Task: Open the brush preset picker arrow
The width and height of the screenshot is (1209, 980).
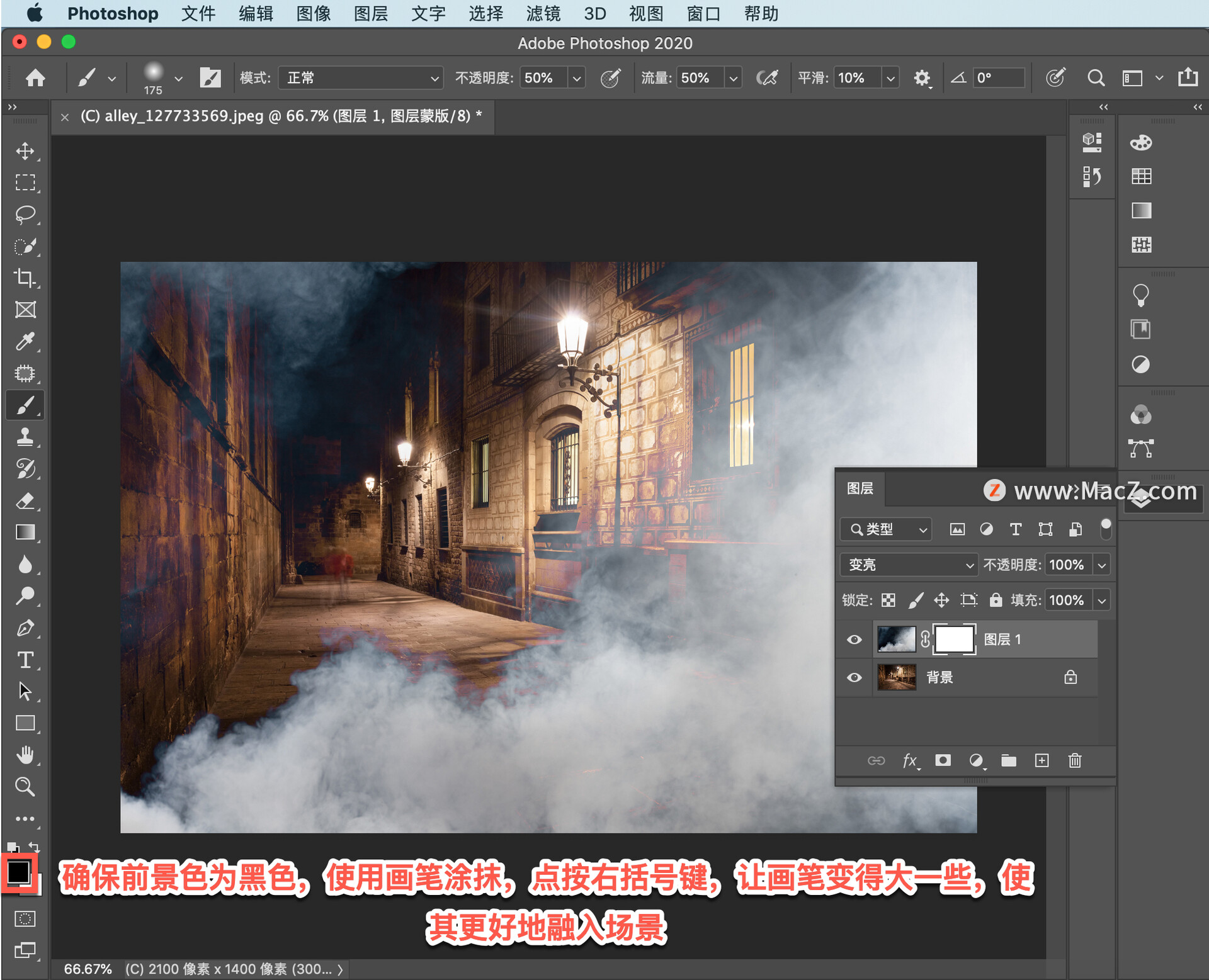Action: coord(178,78)
